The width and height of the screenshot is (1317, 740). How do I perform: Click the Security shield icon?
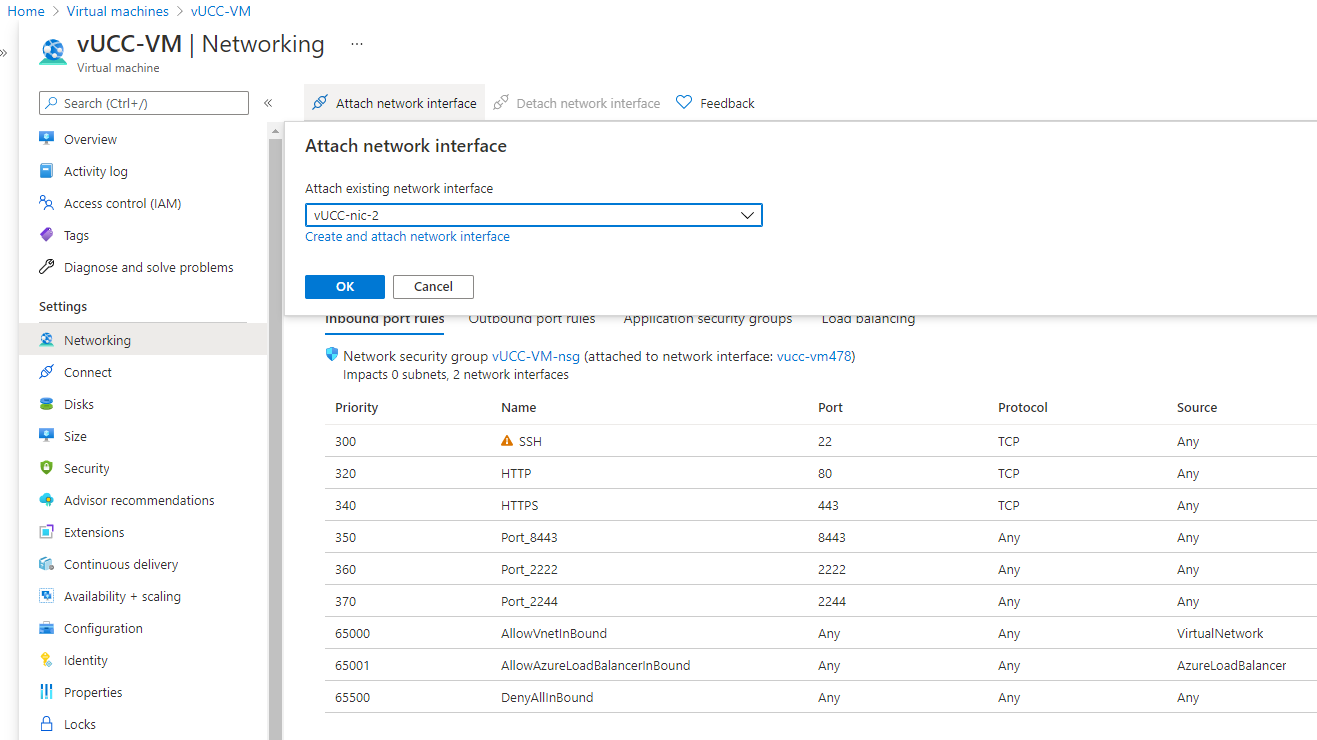click(x=46, y=468)
